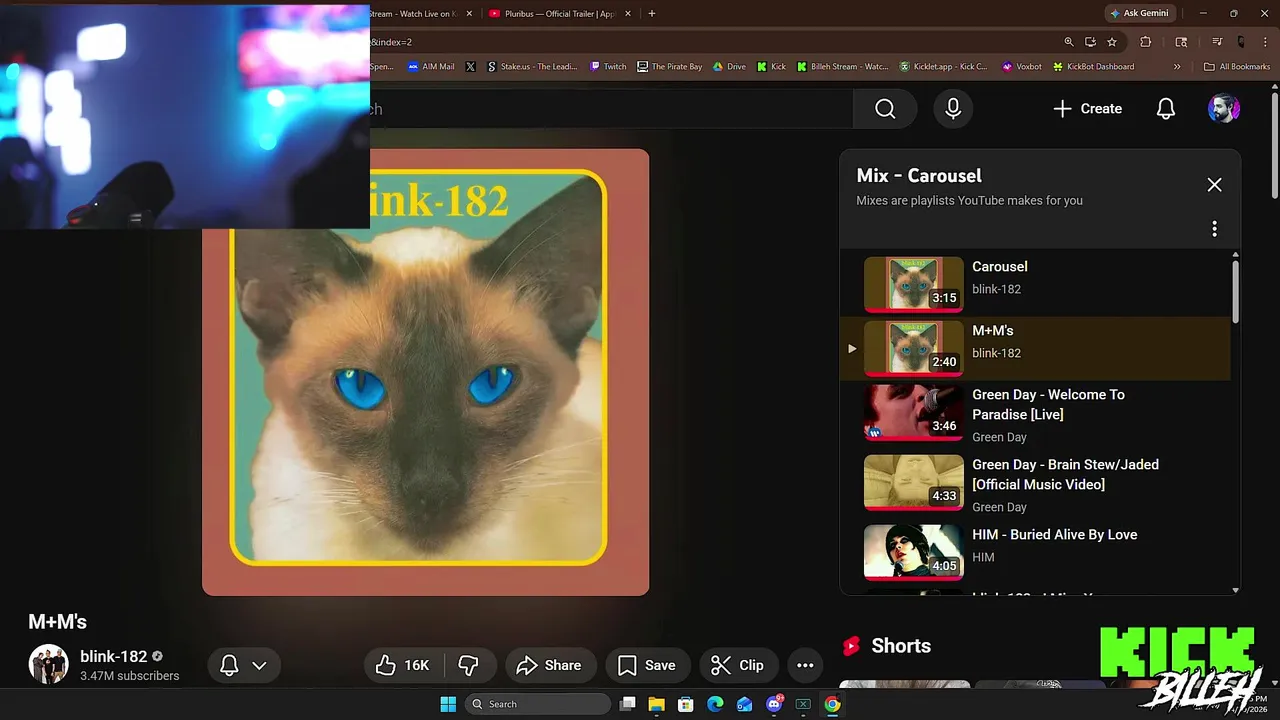
Task: Click 'HIM - Buried Alive By Love' title
Action: click(1054, 534)
